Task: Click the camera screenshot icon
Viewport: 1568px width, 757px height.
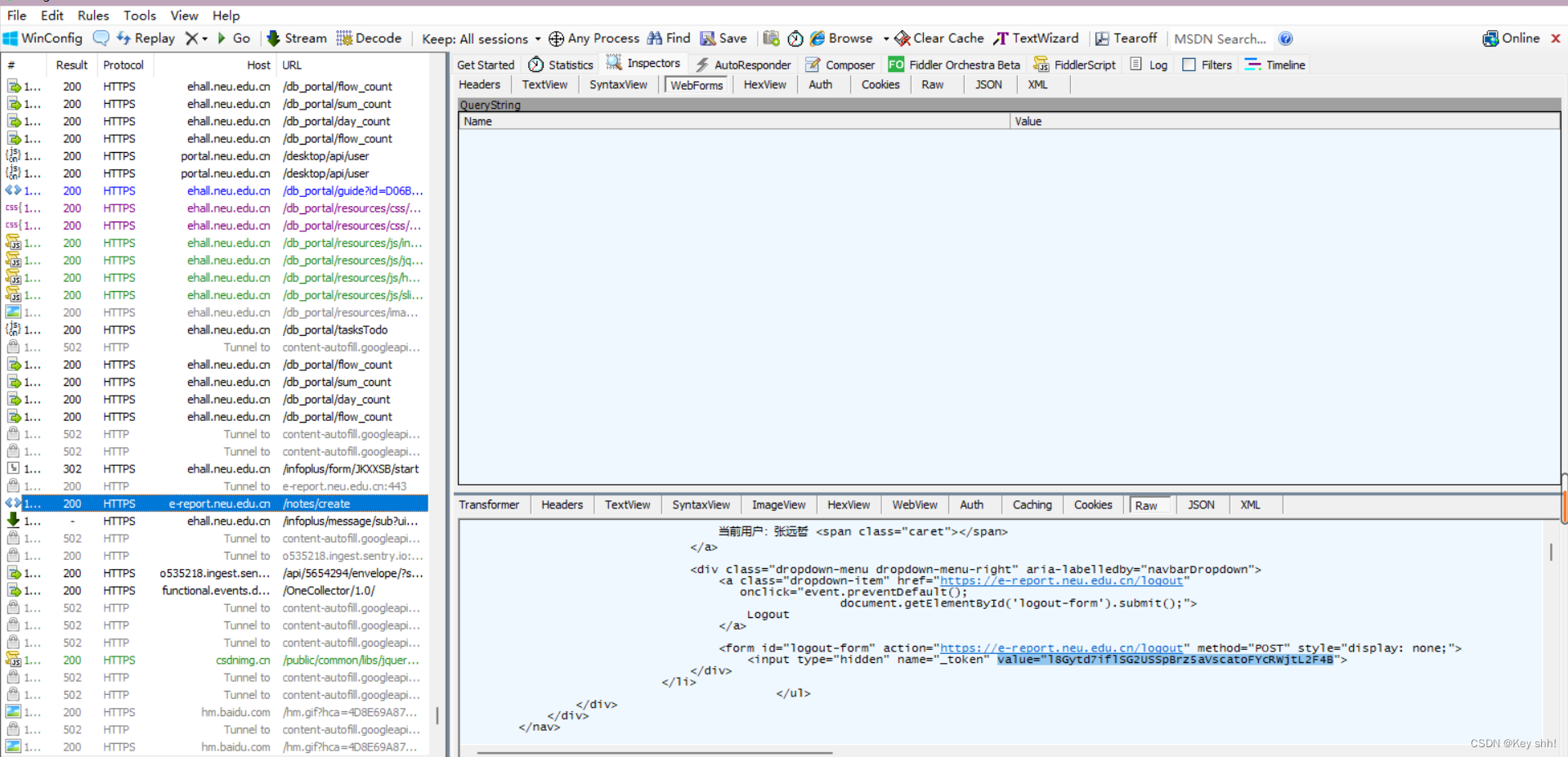Action: [771, 38]
